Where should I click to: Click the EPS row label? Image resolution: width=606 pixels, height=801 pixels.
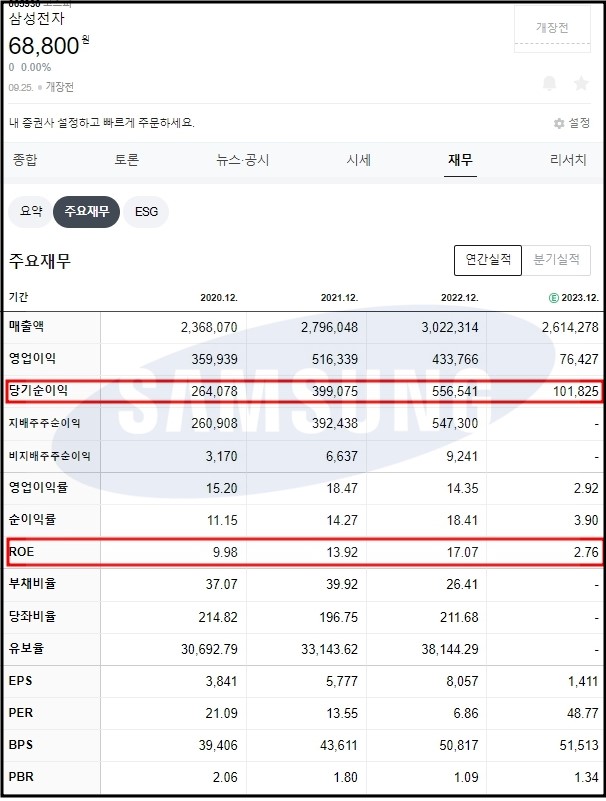click(20, 681)
